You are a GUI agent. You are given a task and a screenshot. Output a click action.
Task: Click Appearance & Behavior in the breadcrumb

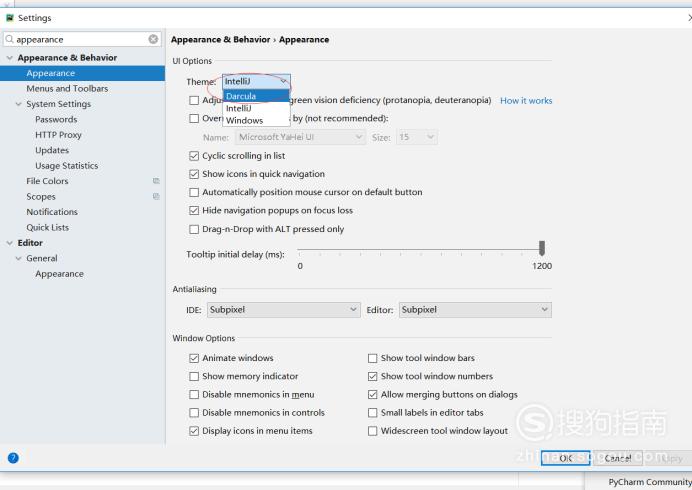pyautogui.click(x=220, y=39)
